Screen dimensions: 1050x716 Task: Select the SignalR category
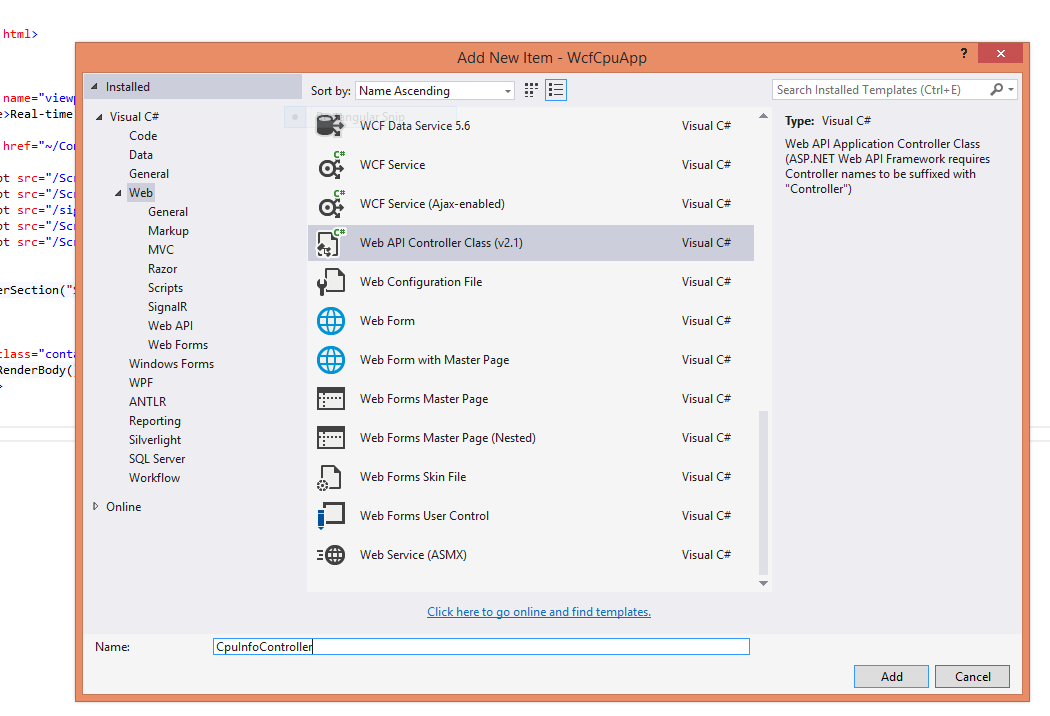tap(168, 306)
